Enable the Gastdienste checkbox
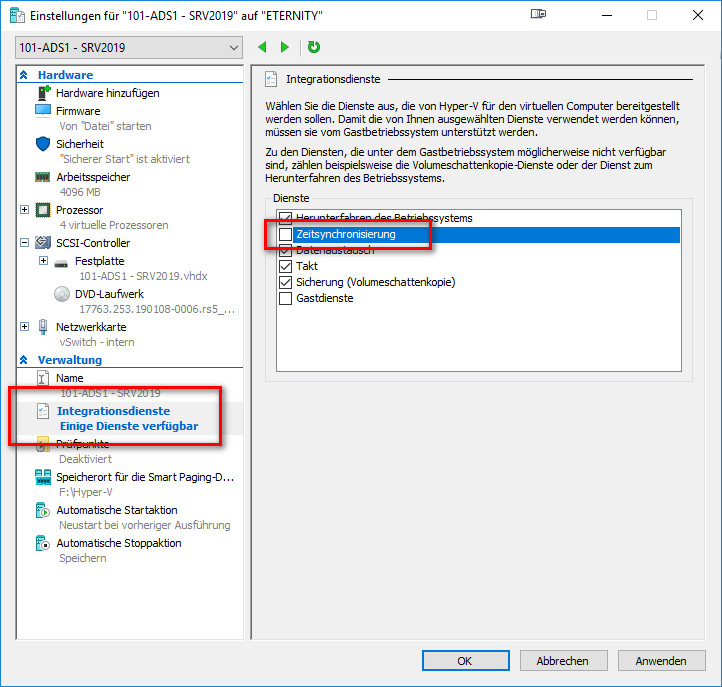The width and height of the screenshot is (722, 687). [286, 298]
